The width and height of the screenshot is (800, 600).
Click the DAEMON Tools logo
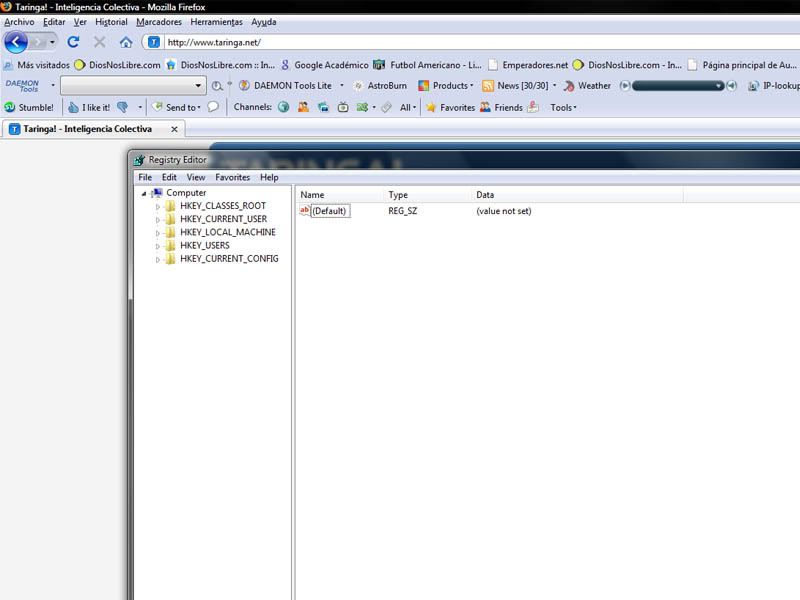[22, 85]
